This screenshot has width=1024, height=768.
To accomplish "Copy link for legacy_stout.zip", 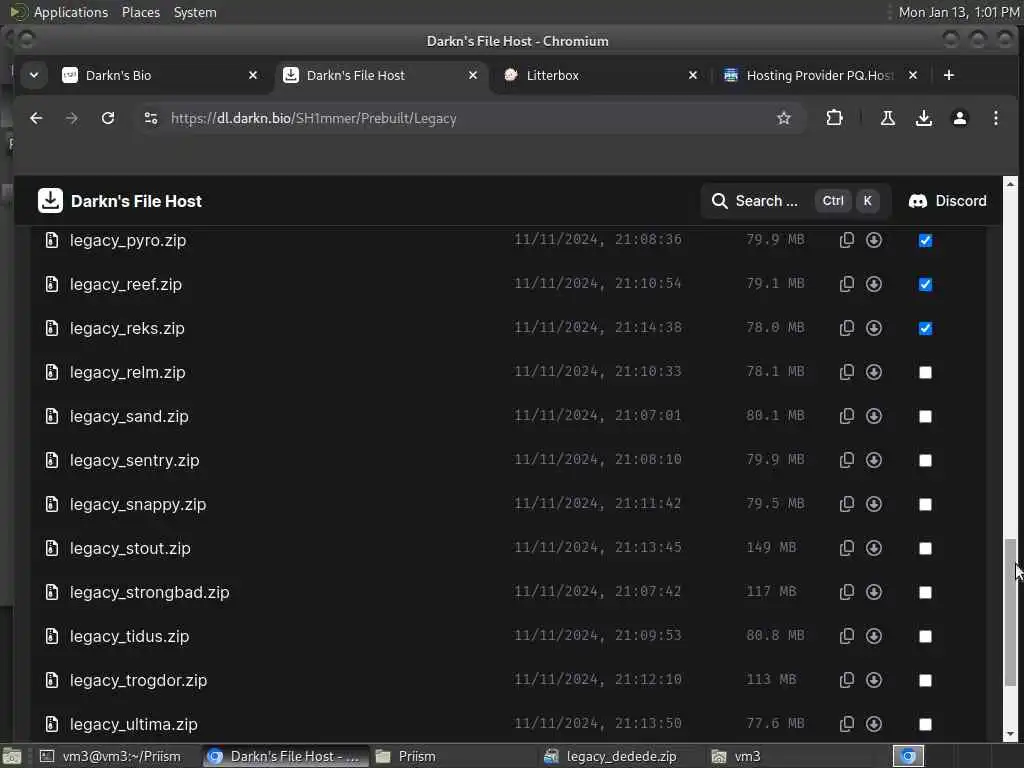I will [x=846, y=548].
